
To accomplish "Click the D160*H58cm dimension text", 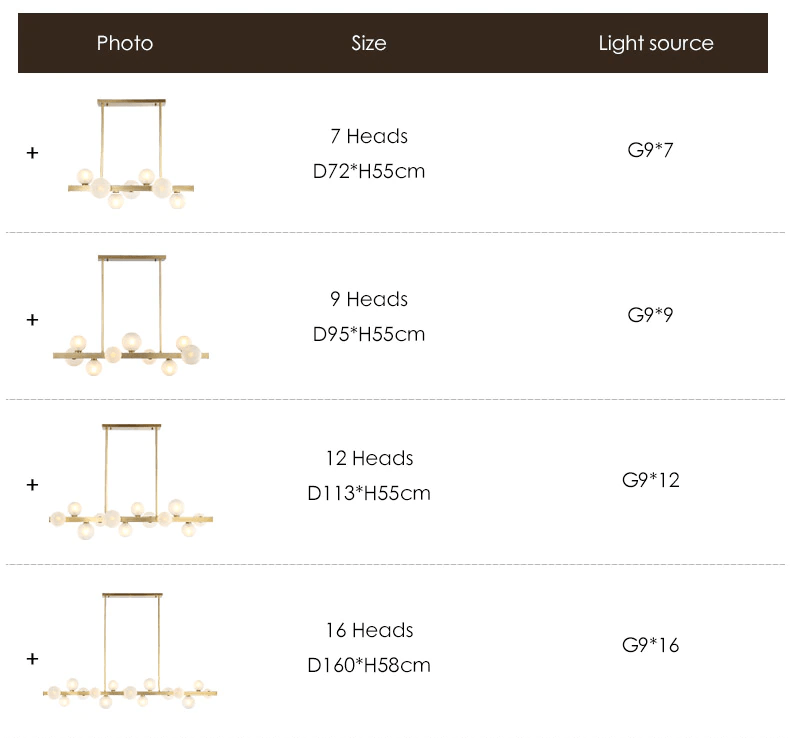I will click(369, 665).
